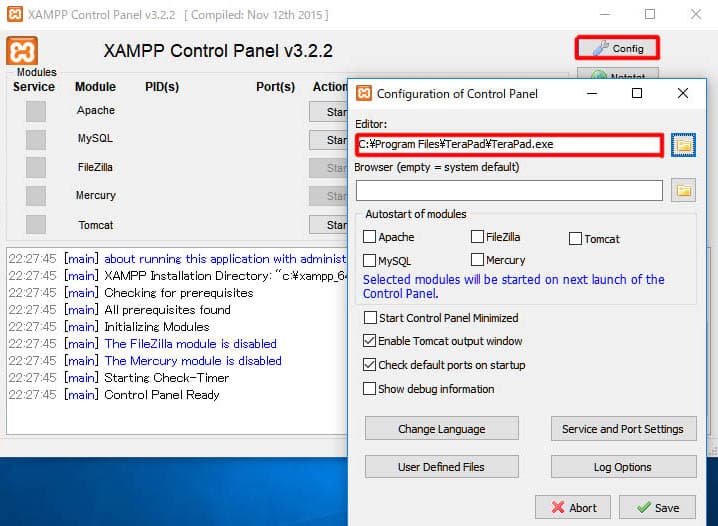Click the FileZilla module label
This screenshot has height=526, width=718.
tap(95, 167)
